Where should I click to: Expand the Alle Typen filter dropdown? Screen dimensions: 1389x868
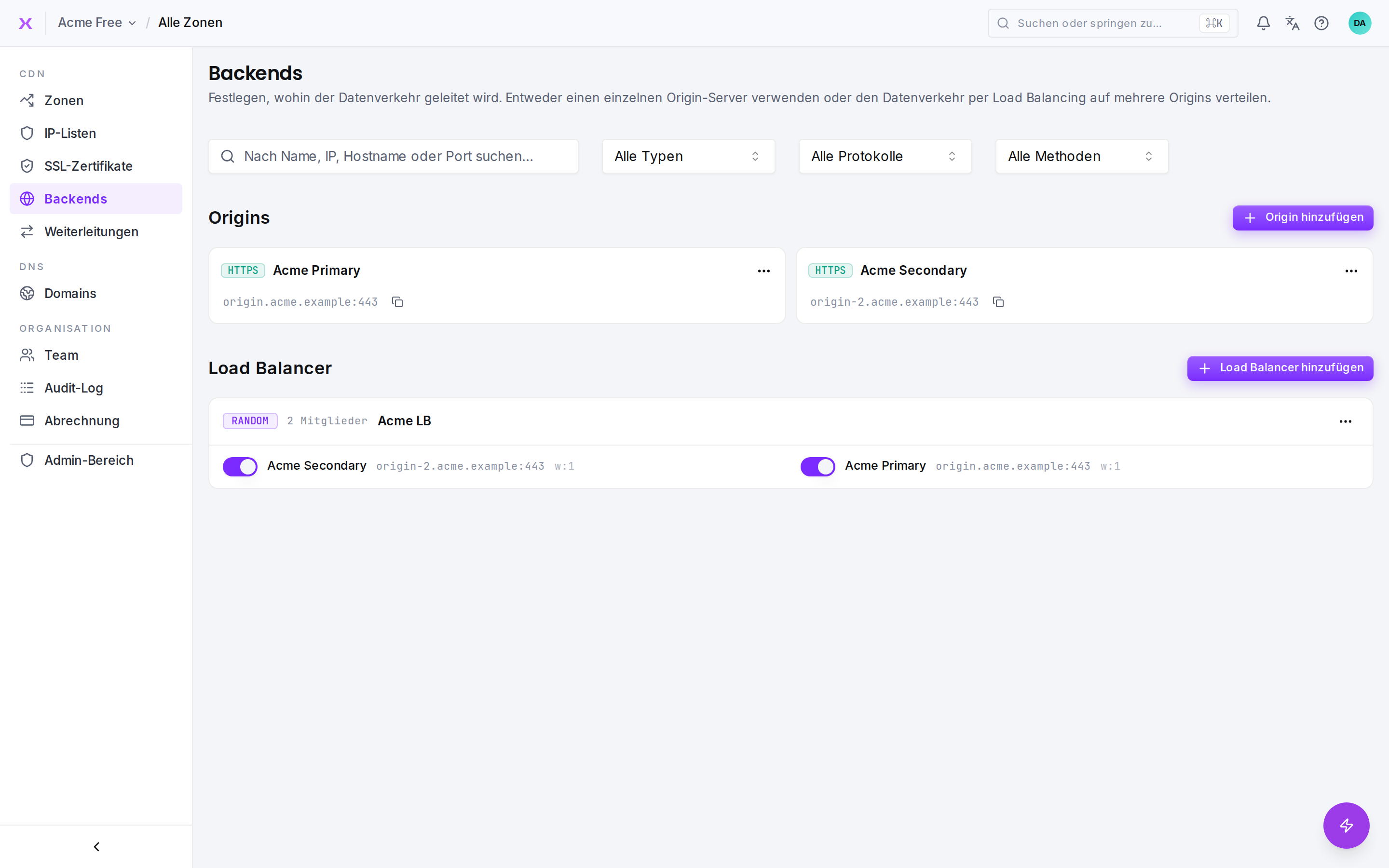[x=688, y=156]
